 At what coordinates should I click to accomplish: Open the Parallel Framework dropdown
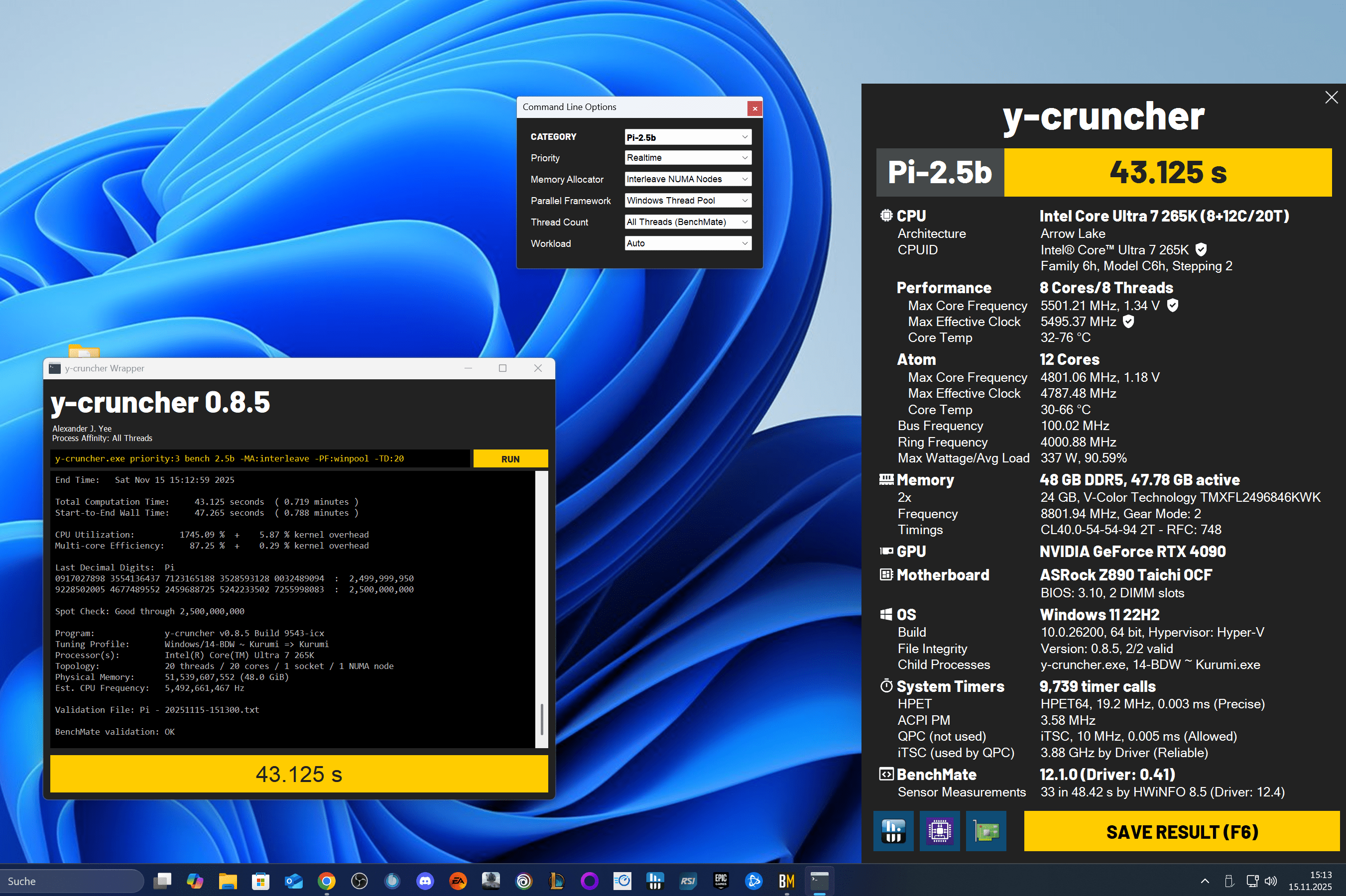tap(688, 201)
